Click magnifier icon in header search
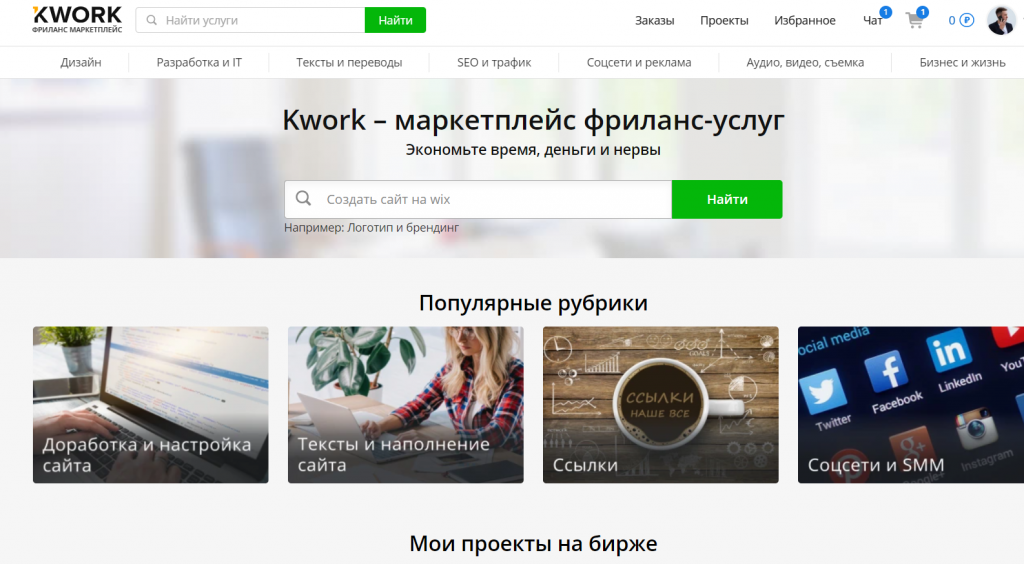 151,20
